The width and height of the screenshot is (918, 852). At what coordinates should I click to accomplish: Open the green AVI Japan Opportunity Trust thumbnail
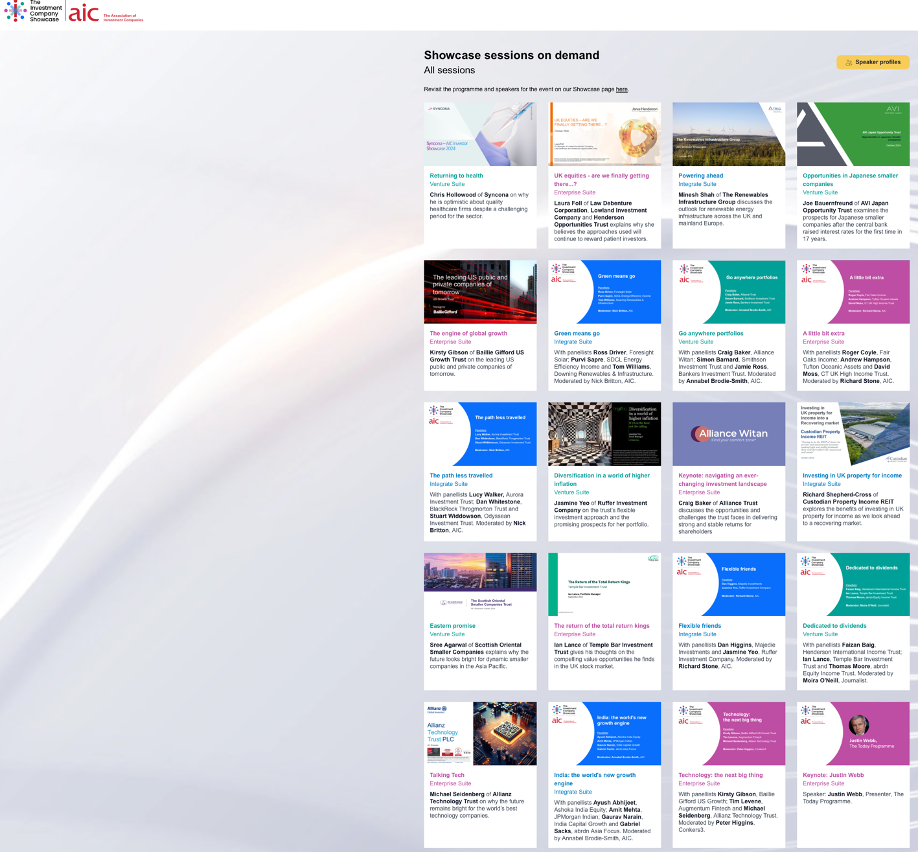point(853,134)
